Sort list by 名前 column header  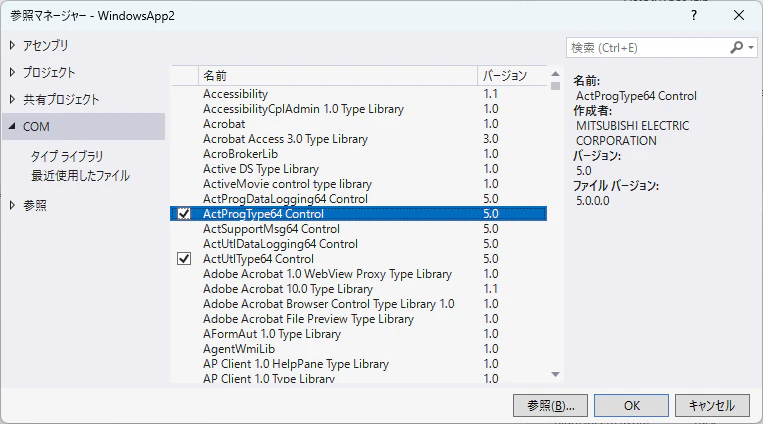(x=338, y=75)
